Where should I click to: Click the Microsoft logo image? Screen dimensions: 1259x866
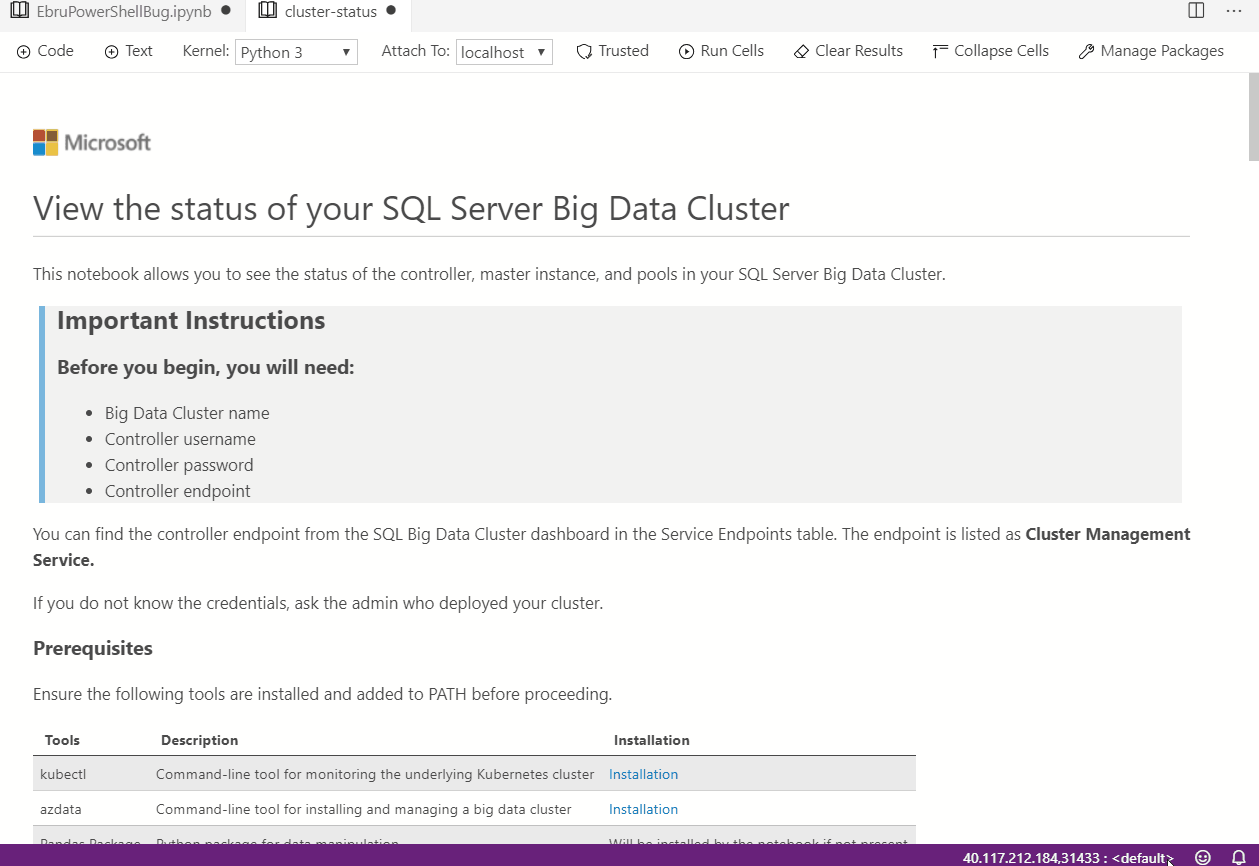tap(92, 142)
